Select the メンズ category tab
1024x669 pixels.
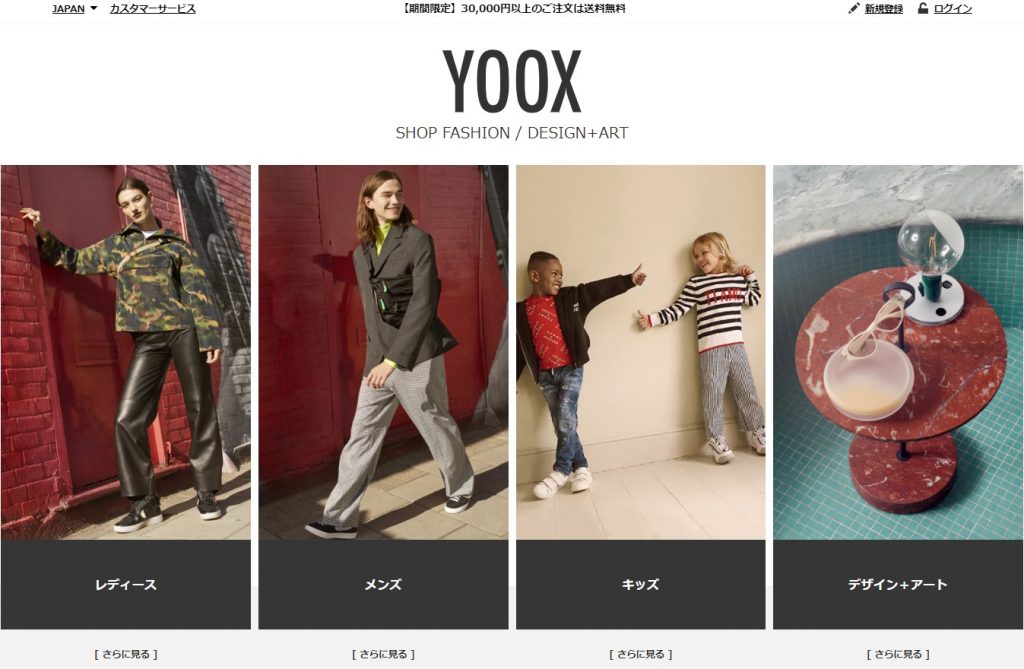(x=383, y=585)
